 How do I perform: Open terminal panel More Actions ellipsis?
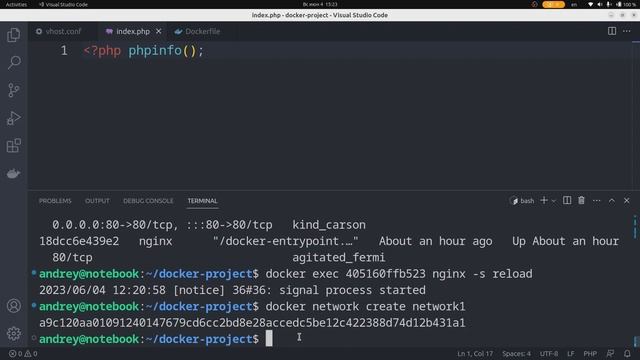(596, 201)
